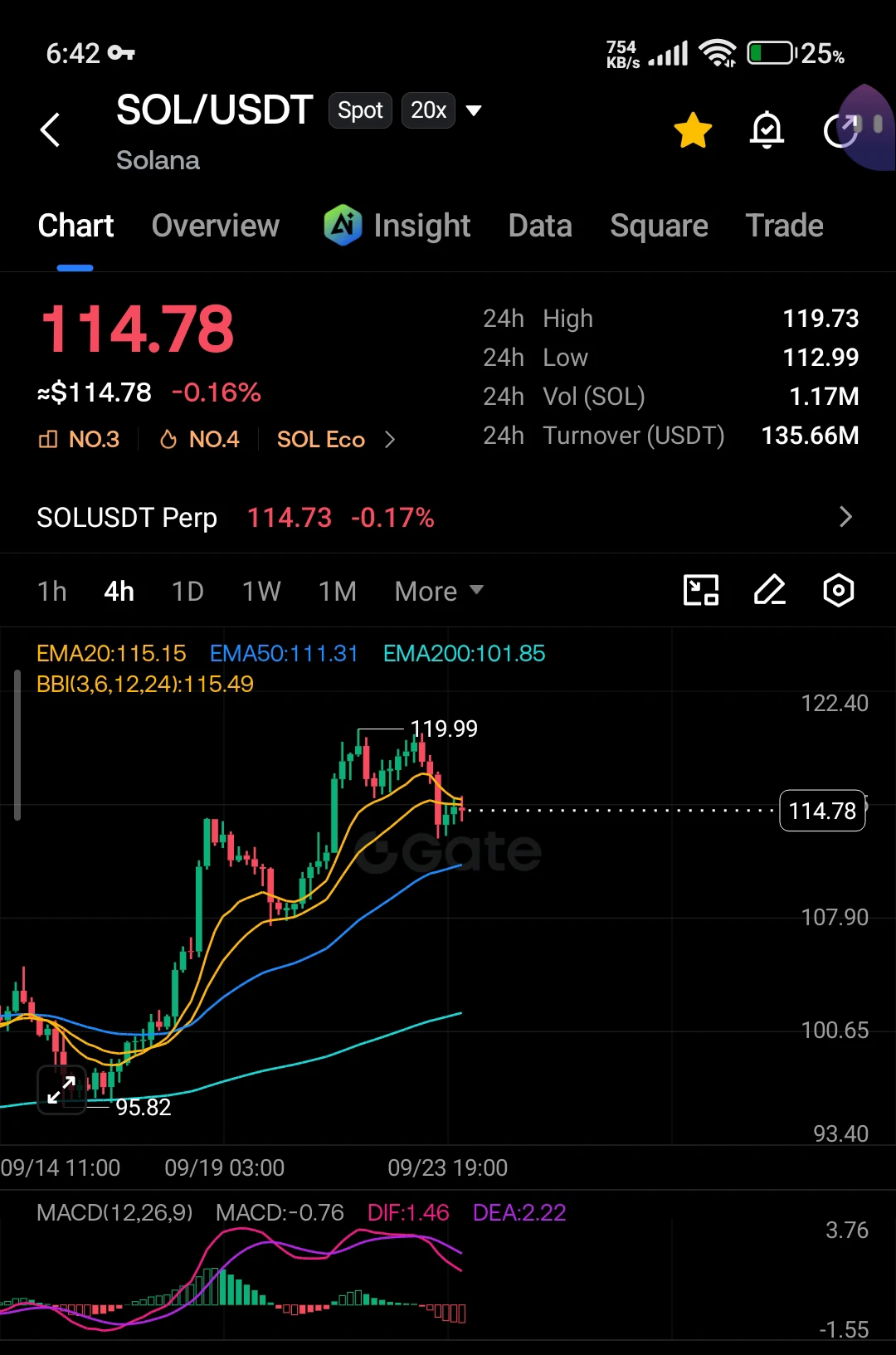Select the 1h timeframe
Screen dimensions: 896x1355
(x=51, y=591)
